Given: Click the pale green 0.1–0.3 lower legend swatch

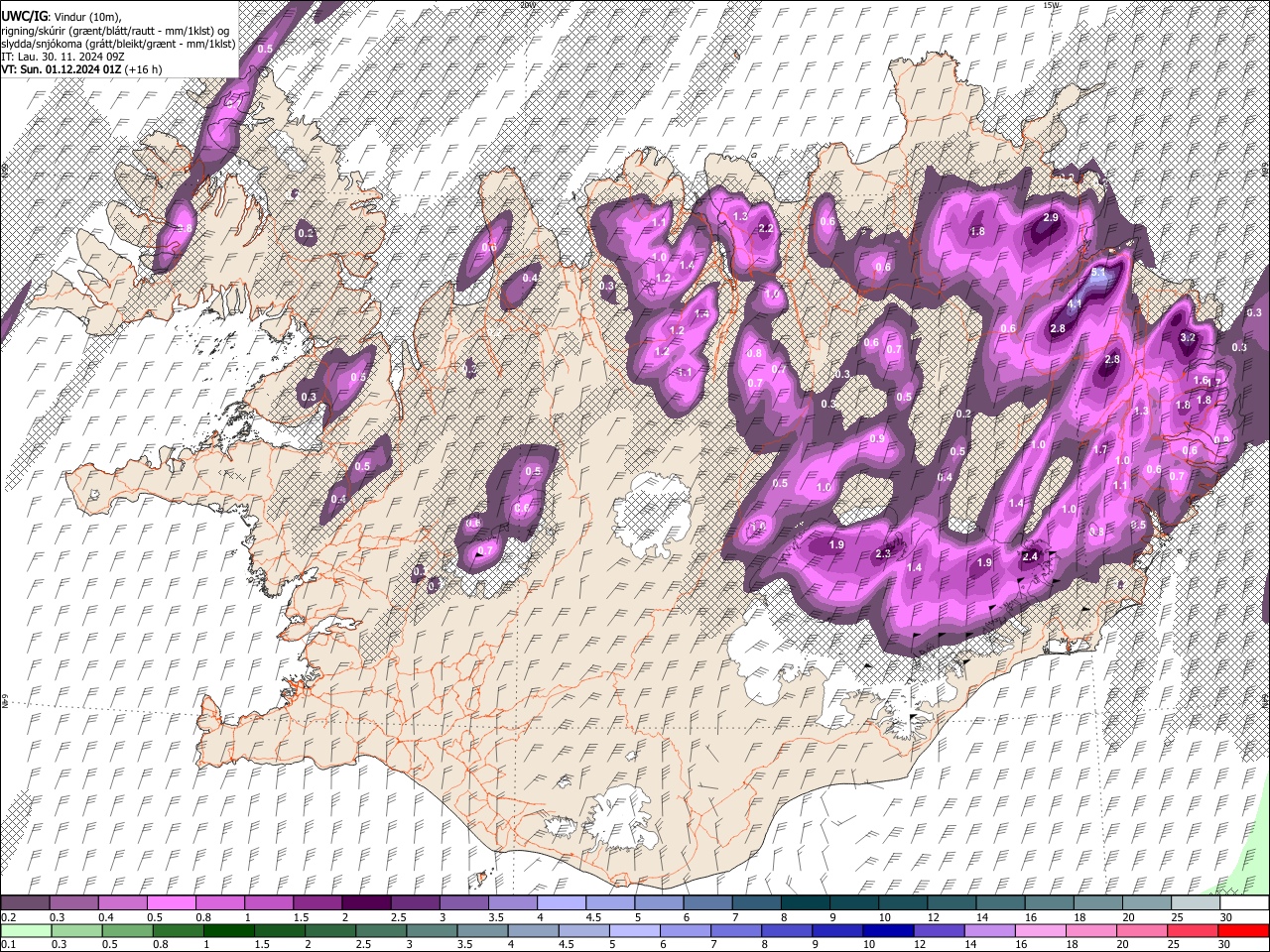Looking at the screenshot, I should click(x=26, y=930).
